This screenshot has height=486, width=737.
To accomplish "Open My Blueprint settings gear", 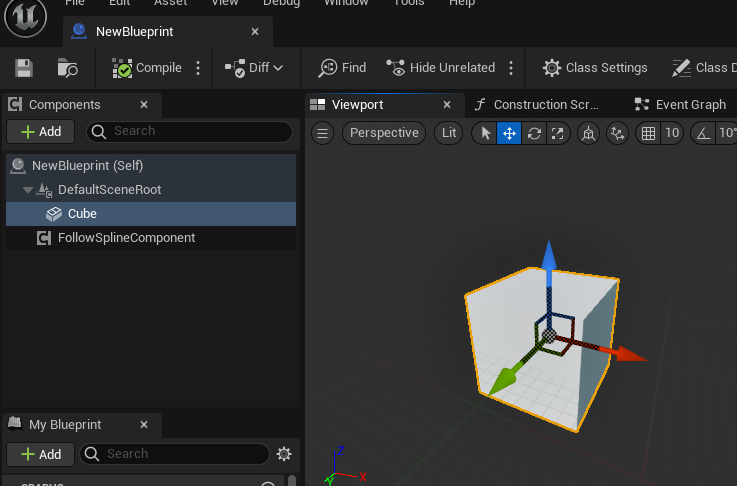I will (284, 454).
